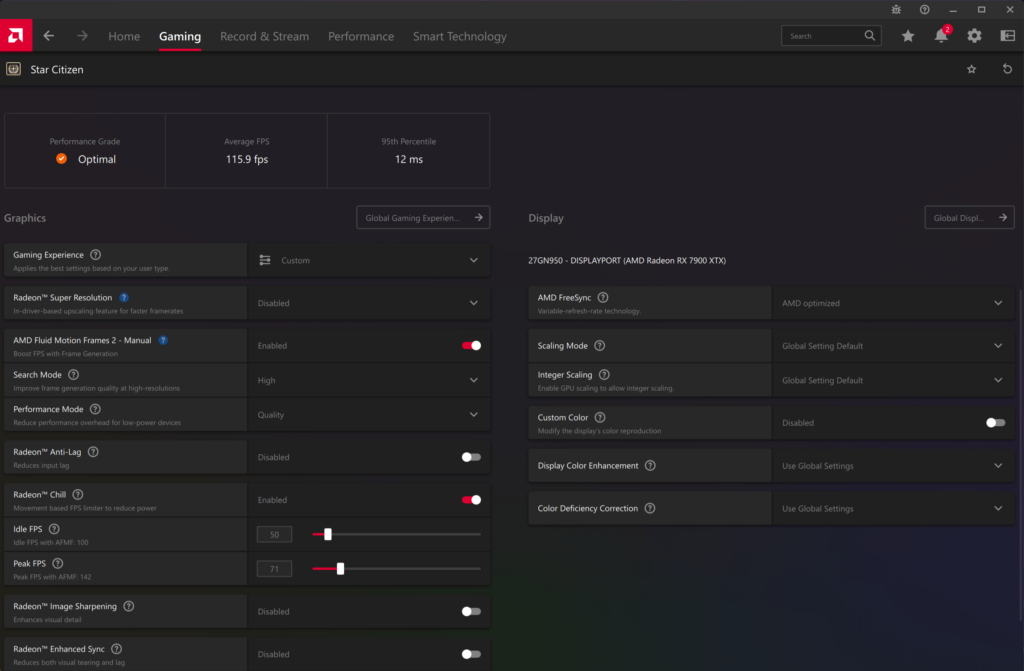Enable Radeon Anti-Lag toggle

pos(472,457)
